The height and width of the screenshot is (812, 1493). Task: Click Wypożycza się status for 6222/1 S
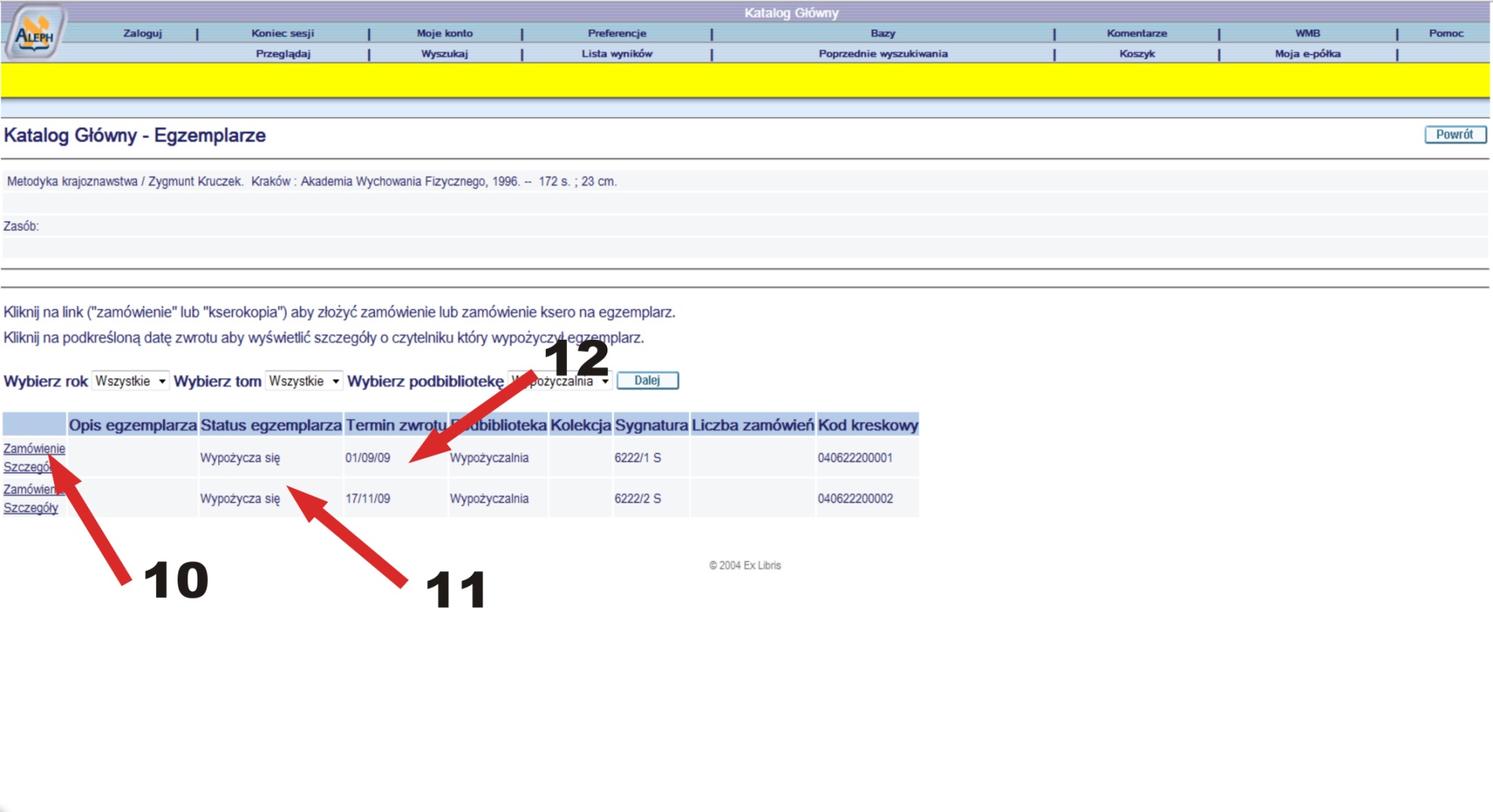tap(239, 457)
